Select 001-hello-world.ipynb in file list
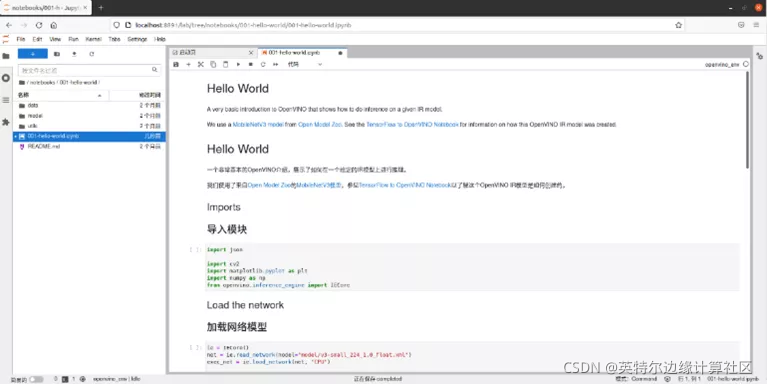Viewport: 767px width, 384px height. click(x=90, y=136)
